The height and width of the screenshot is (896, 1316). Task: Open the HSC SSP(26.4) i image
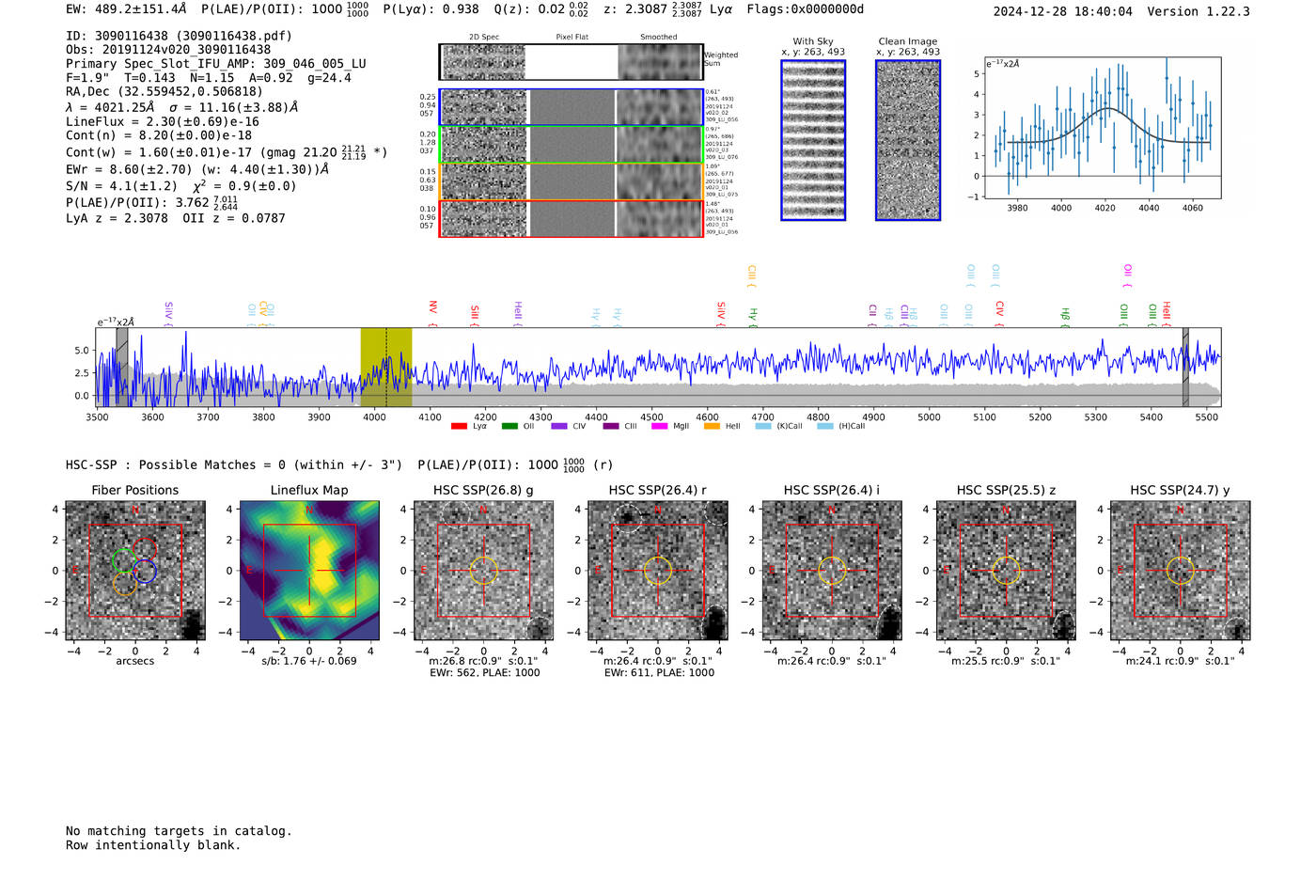[832, 571]
